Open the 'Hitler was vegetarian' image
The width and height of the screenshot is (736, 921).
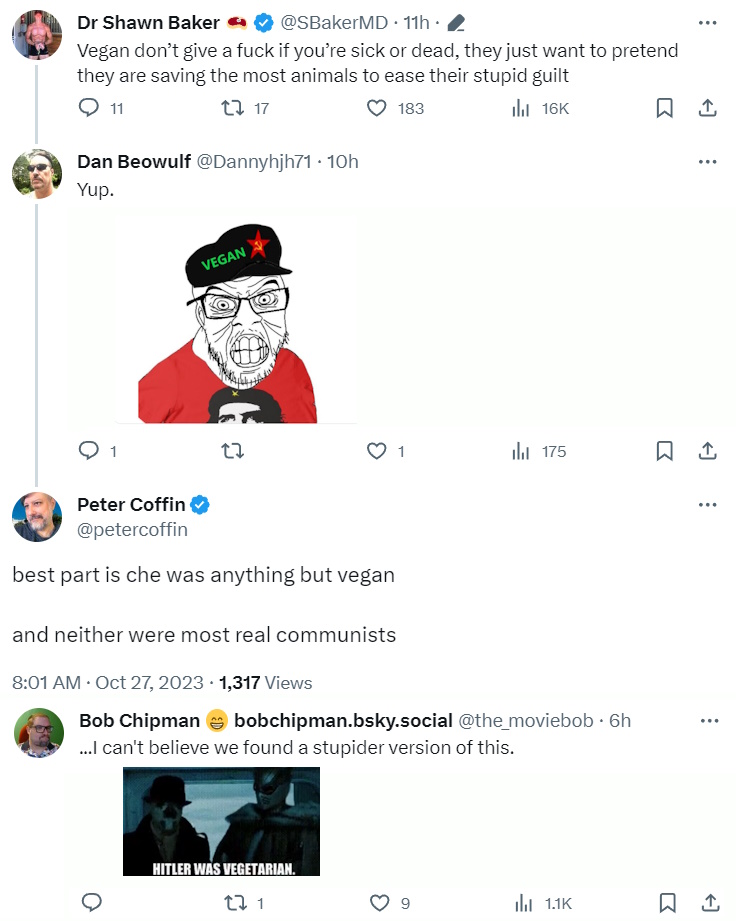point(221,821)
